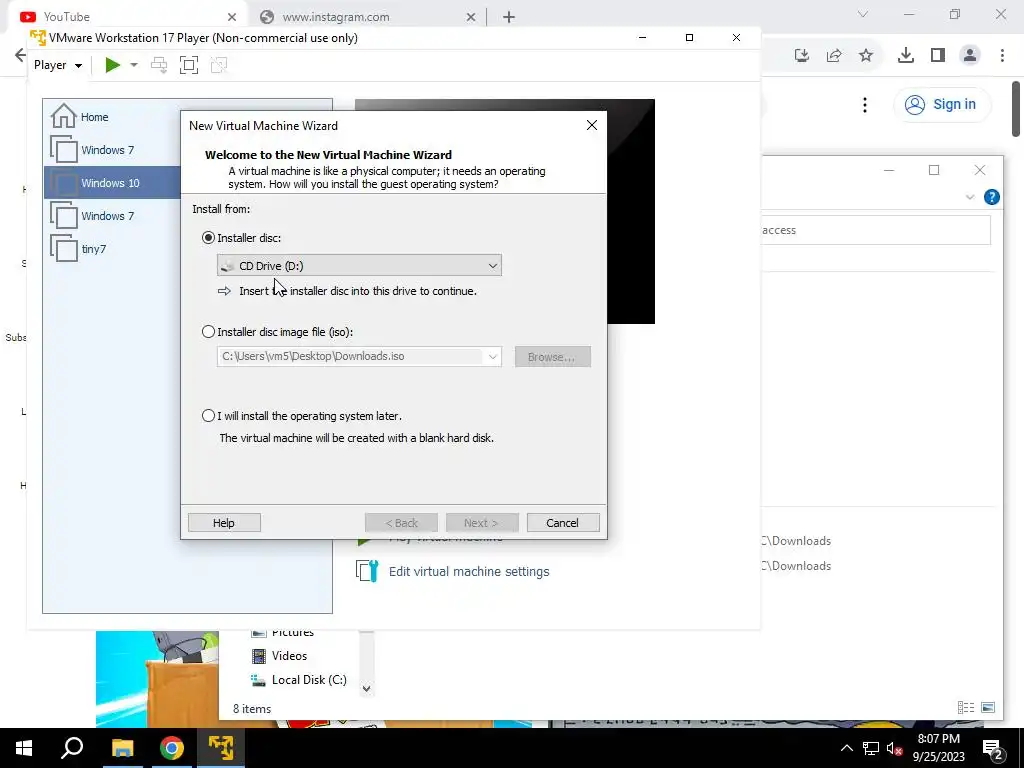Click VMware Player taskbar icon

(221, 748)
